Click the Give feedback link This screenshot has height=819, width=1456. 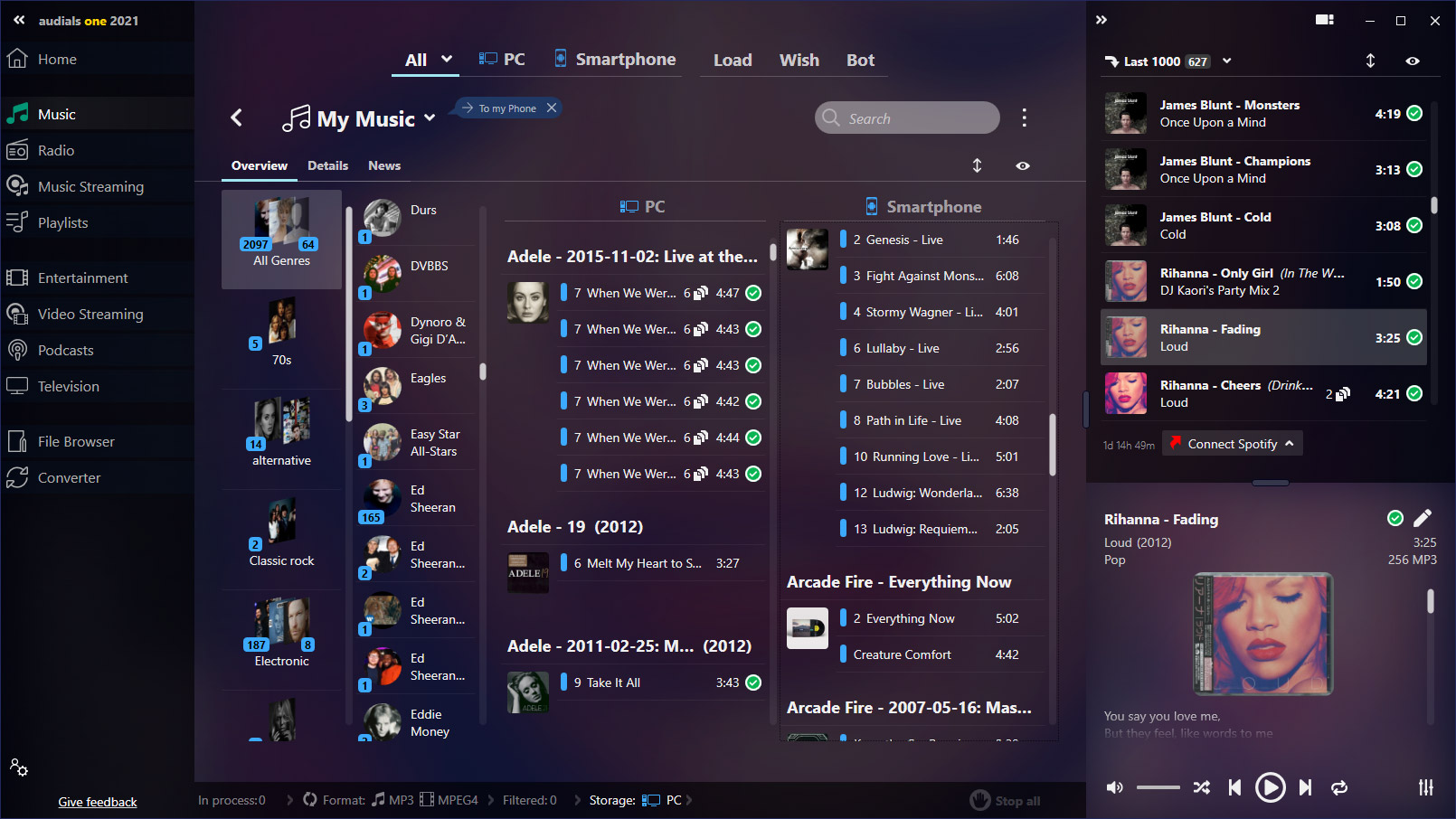point(98,802)
